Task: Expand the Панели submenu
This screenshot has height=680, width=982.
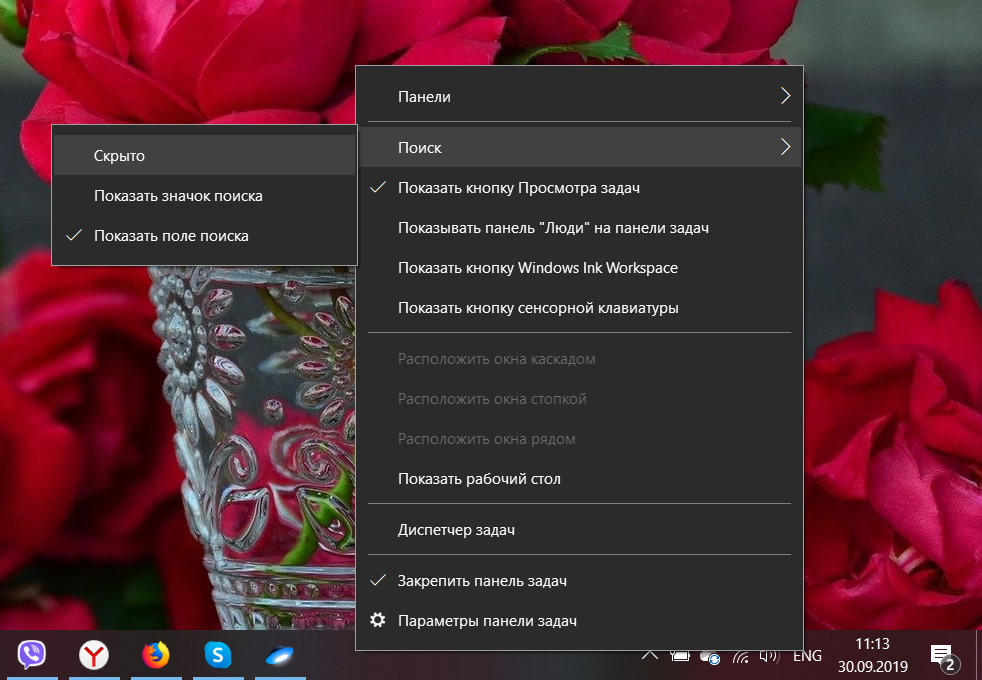Action: pos(579,96)
